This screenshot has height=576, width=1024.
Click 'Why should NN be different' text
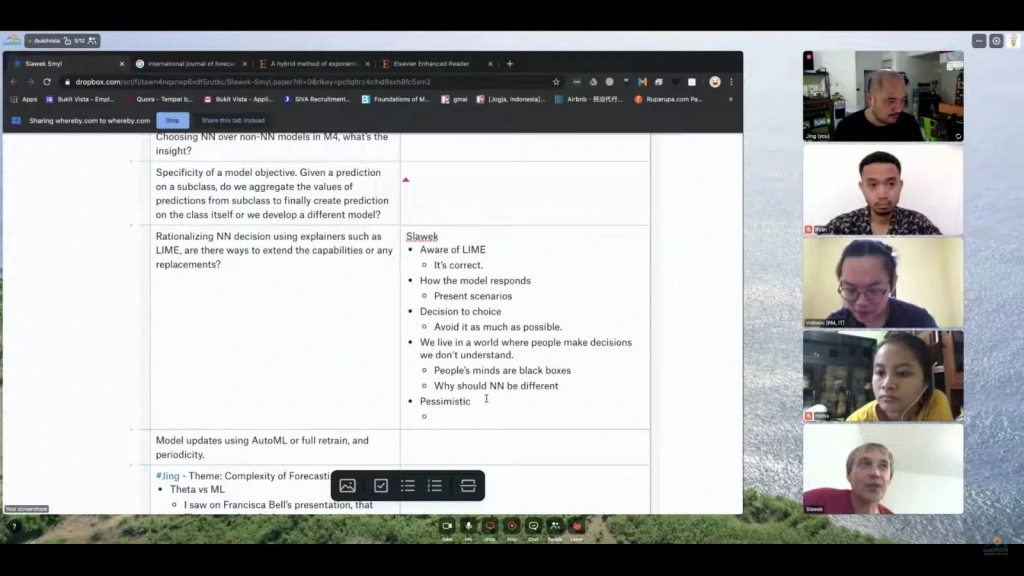tap(496, 386)
